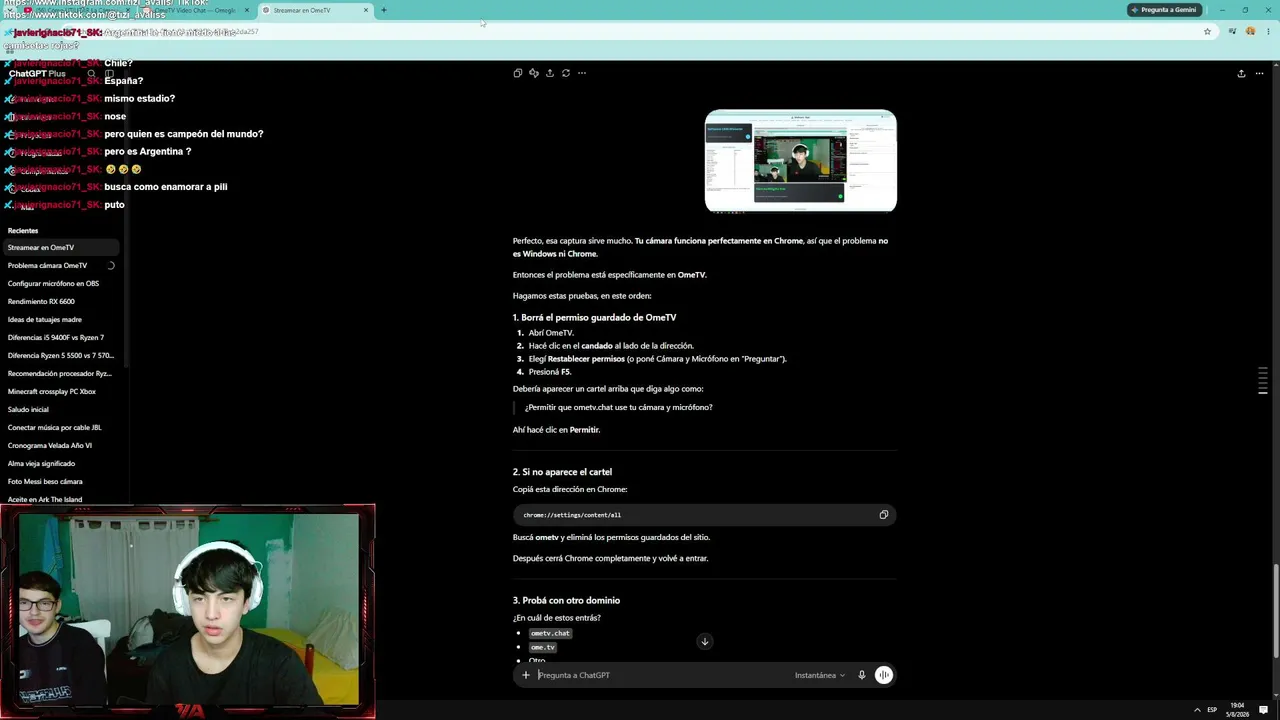Bookmark this page with the star icon
1280x720 pixels.
[x=1207, y=31]
